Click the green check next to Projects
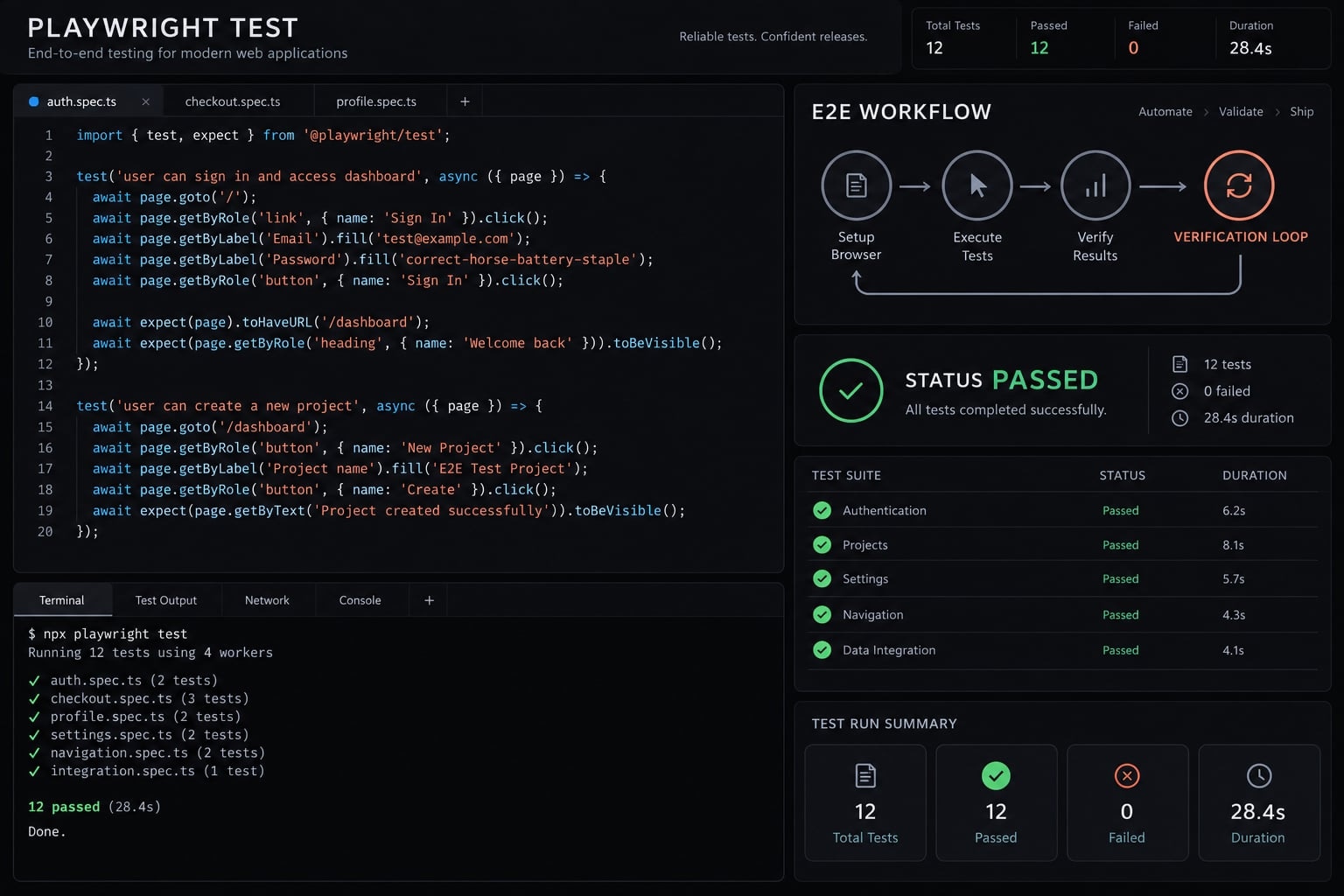 [822, 545]
